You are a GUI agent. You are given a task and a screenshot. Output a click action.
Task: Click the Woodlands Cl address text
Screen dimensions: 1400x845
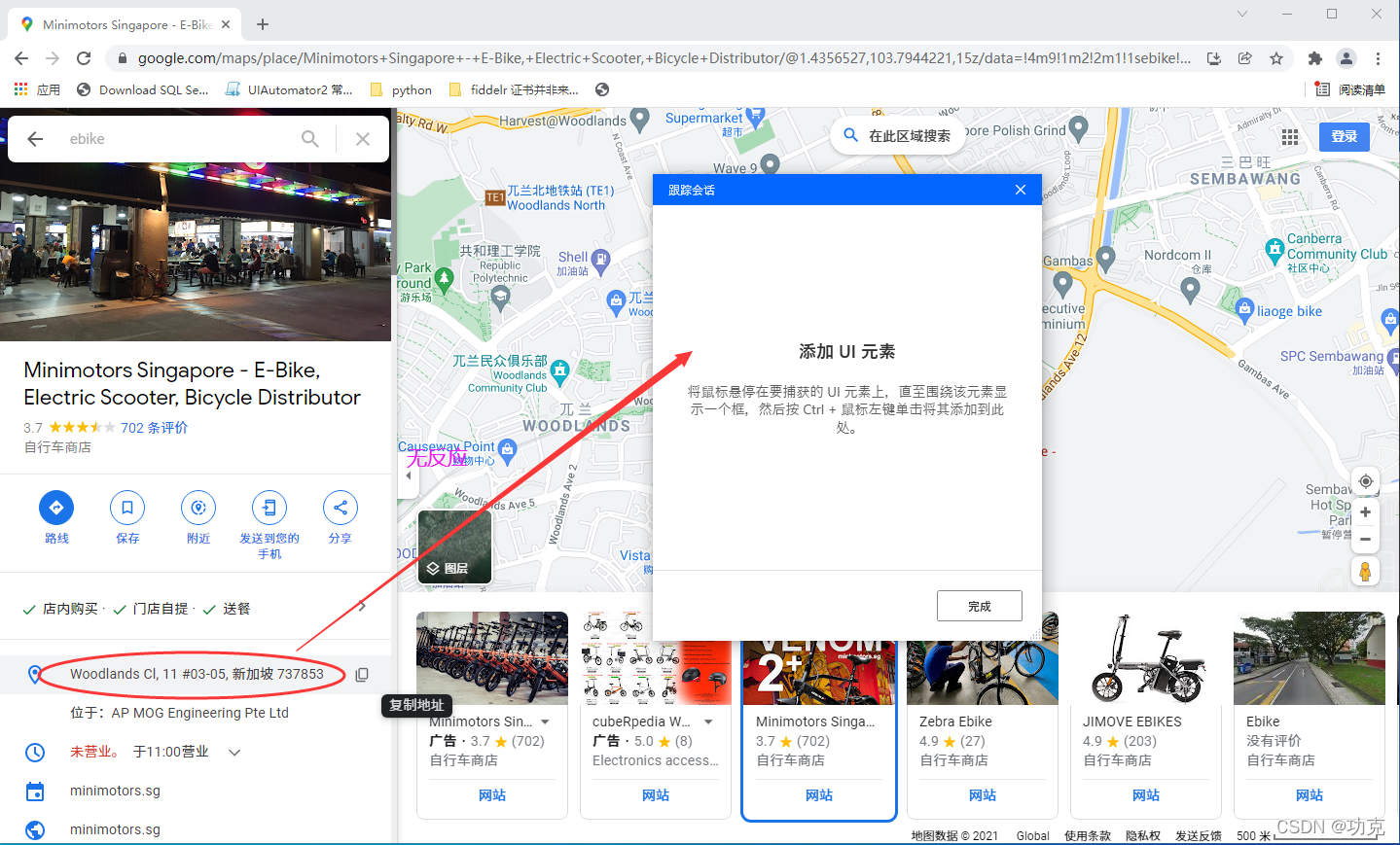[x=197, y=674]
